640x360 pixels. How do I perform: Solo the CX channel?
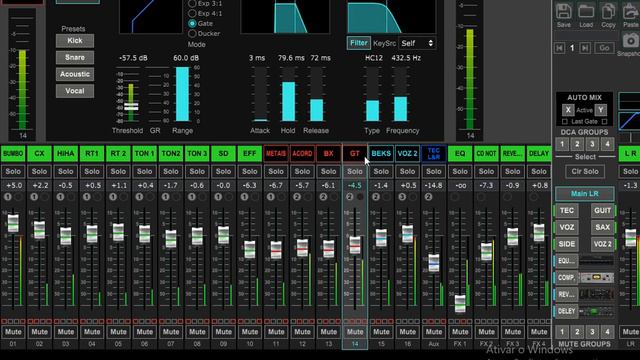(39, 171)
